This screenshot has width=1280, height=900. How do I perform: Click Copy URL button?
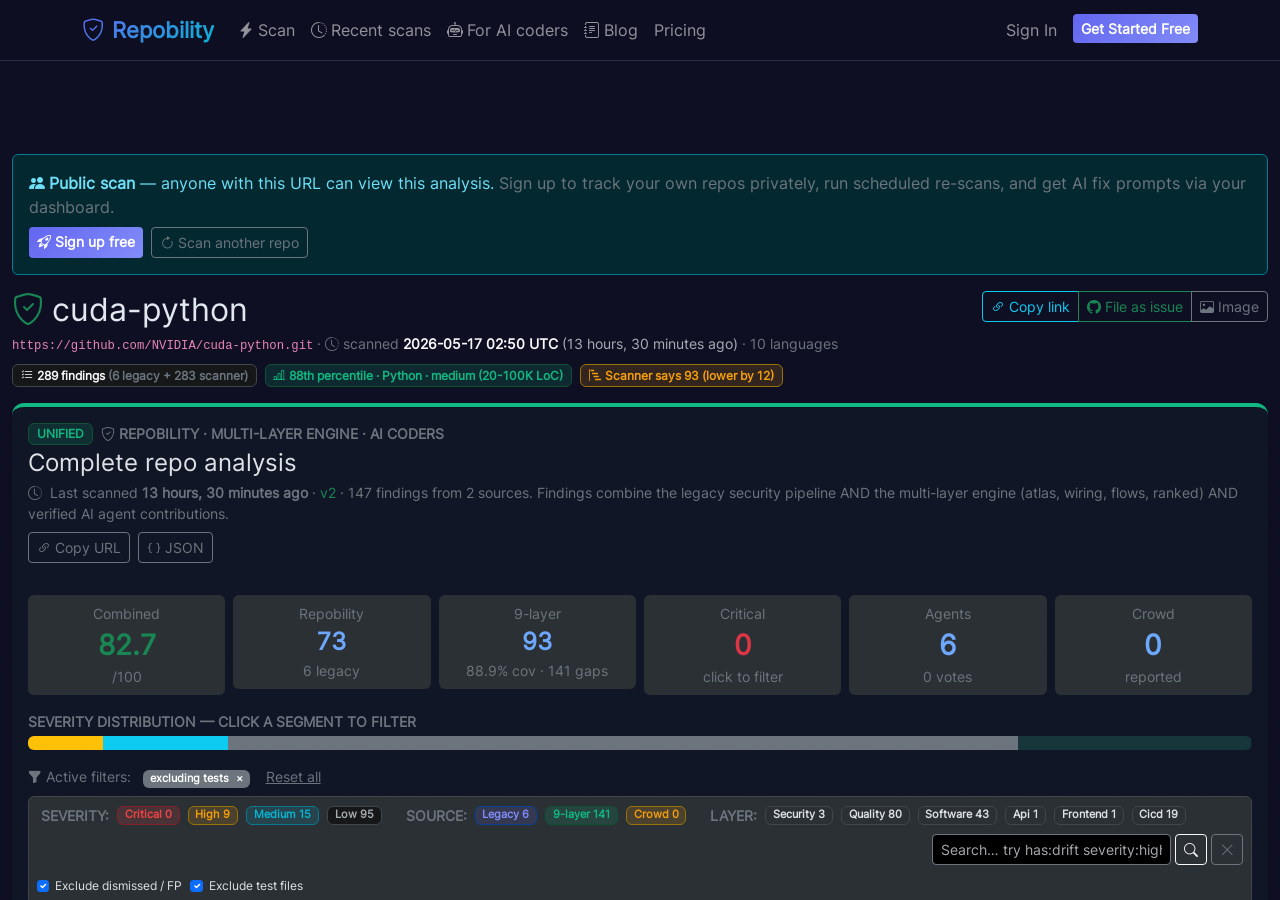click(79, 548)
